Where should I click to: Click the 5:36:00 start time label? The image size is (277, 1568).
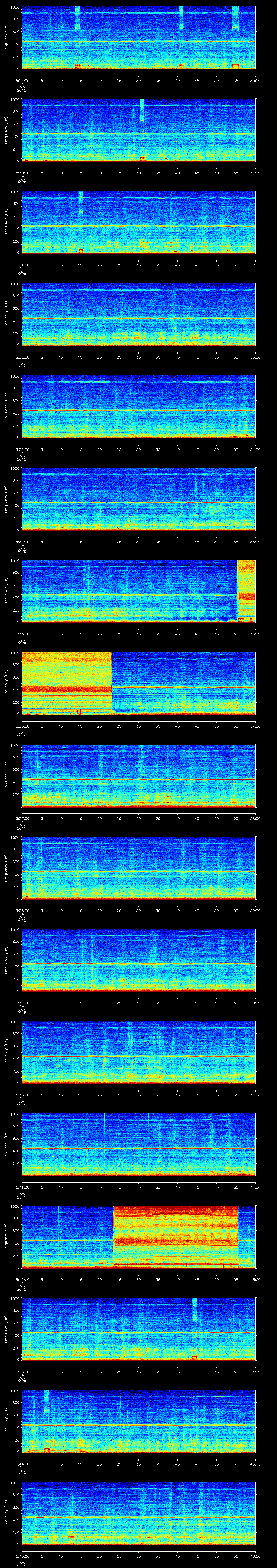coord(22,726)
